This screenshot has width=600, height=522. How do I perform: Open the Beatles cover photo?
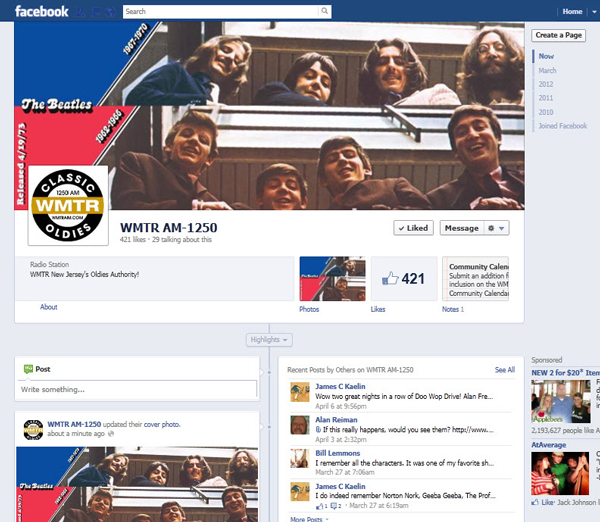tap(269, 116)
